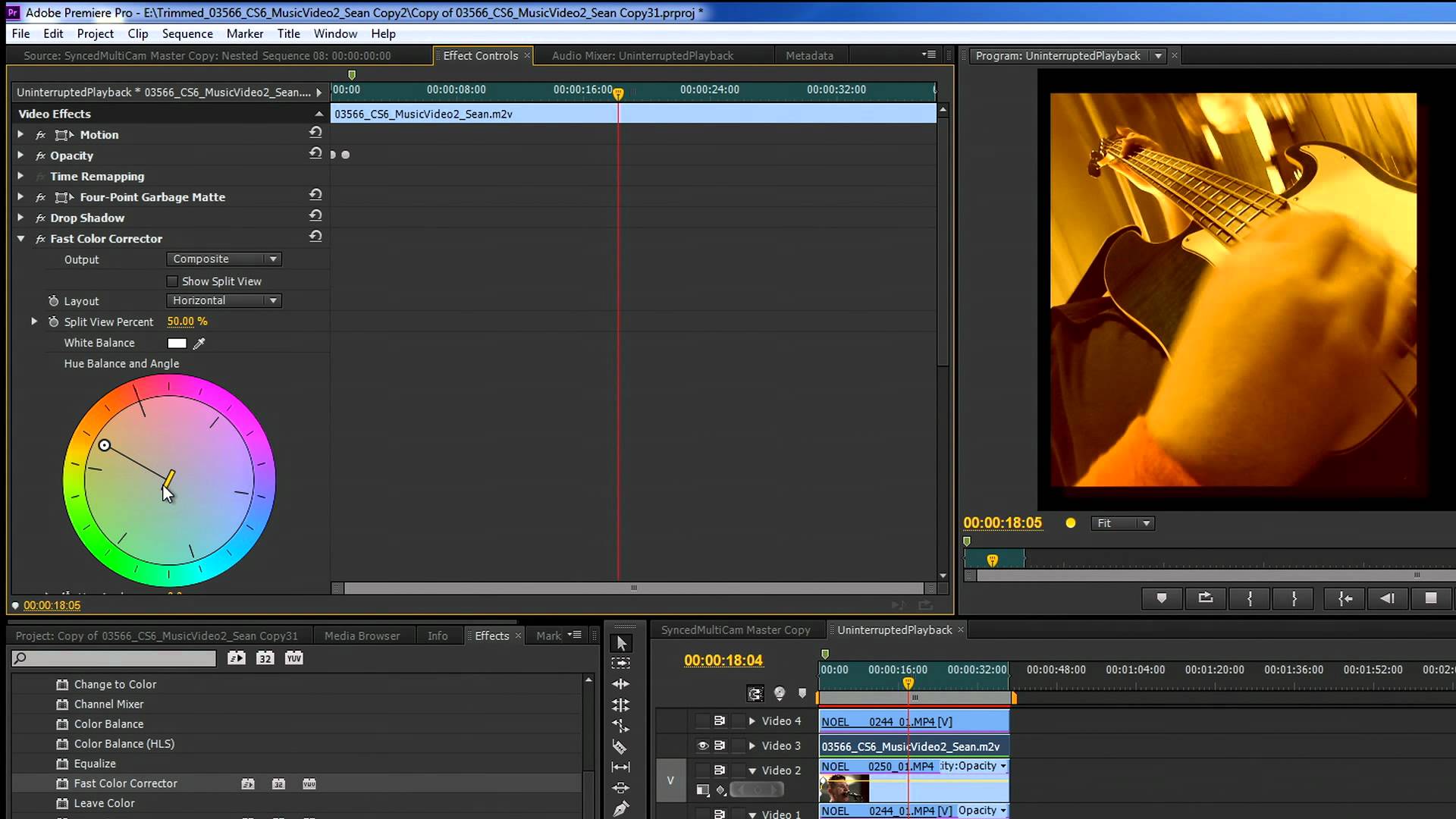This screenshot has height=819, width=1456.
Task: Select the Pen tool in tools panel
Action: coord(620,809)
